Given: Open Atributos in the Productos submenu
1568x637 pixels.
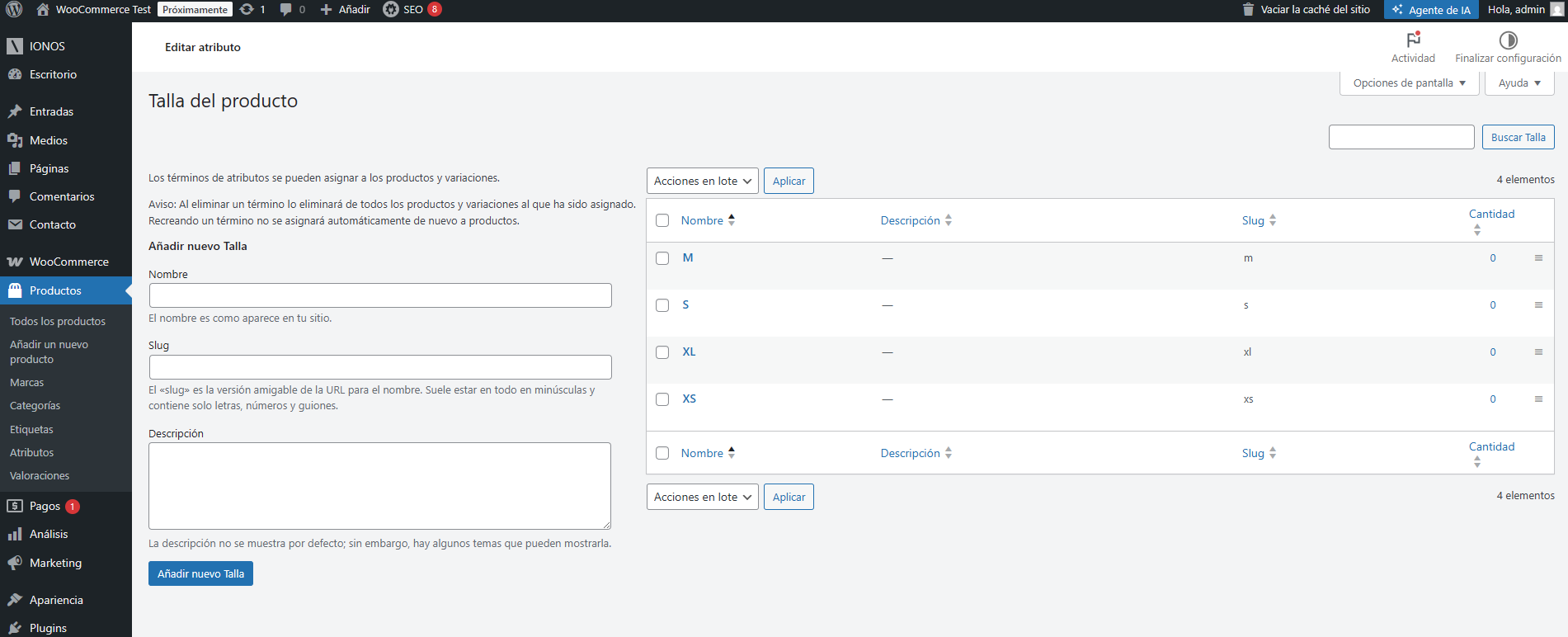Looking at the screenshot, I should 32,453.
